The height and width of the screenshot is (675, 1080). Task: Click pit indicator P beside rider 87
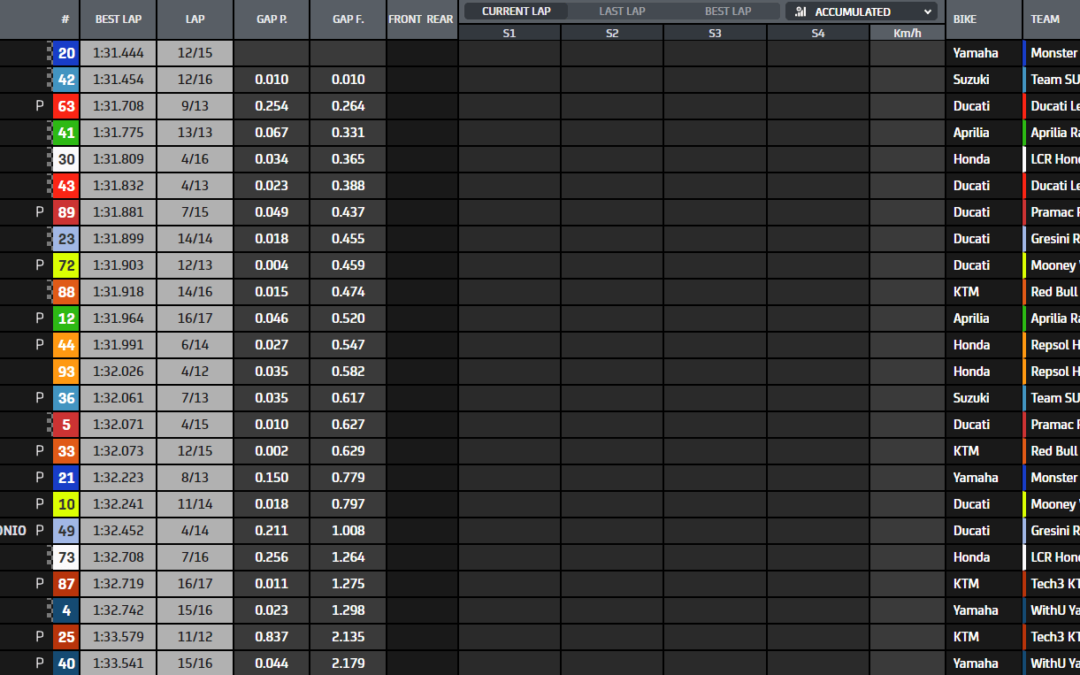click(x=40, y=583)
